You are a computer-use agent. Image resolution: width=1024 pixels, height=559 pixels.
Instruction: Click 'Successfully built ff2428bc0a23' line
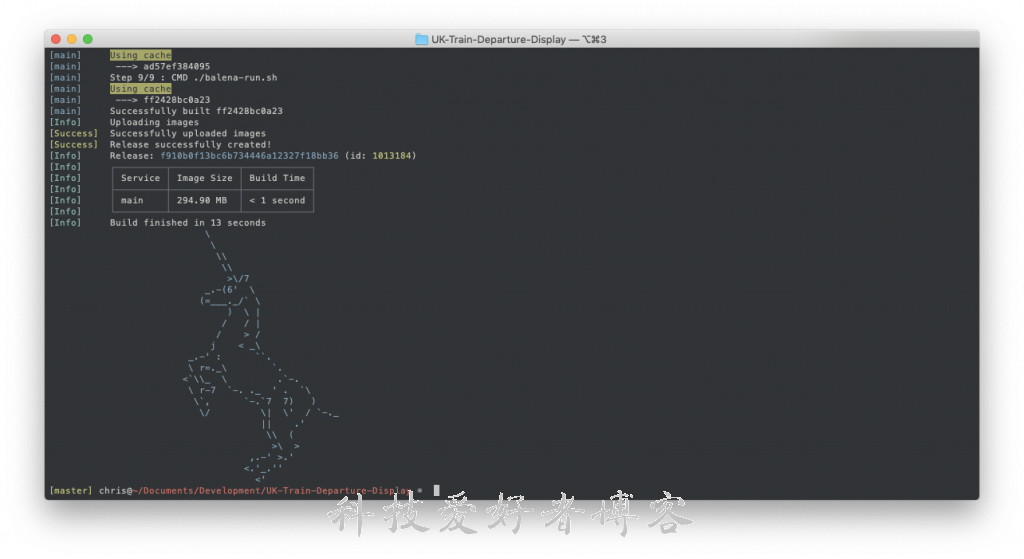pyautogui.click(x=196, y=111)
